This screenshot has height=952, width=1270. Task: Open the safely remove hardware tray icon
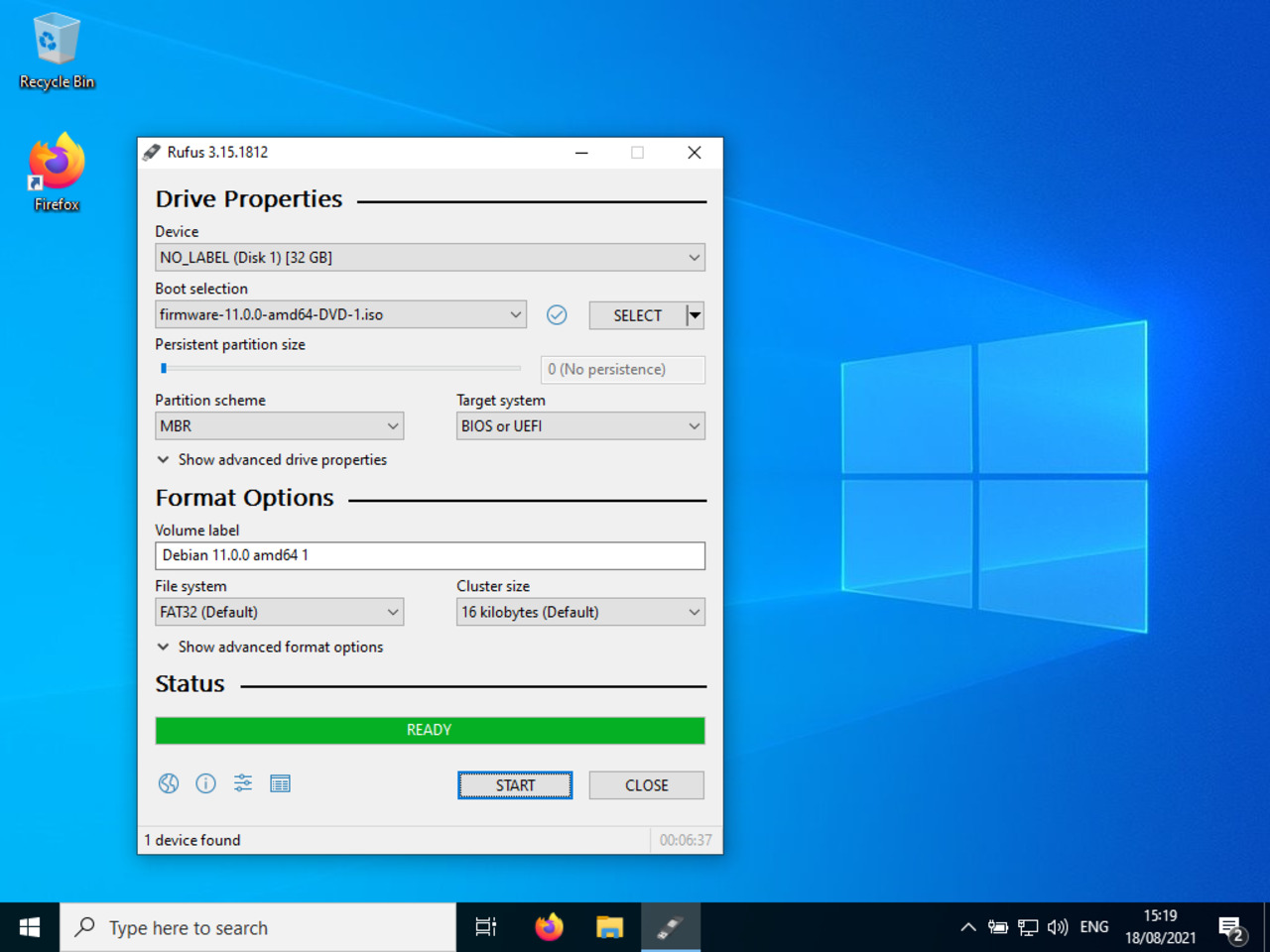click(x=998, y=927)
